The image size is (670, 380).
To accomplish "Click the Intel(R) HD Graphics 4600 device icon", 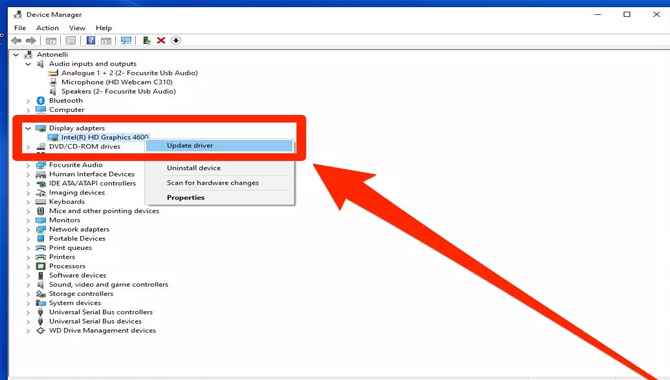I will (x=53, y=137).
